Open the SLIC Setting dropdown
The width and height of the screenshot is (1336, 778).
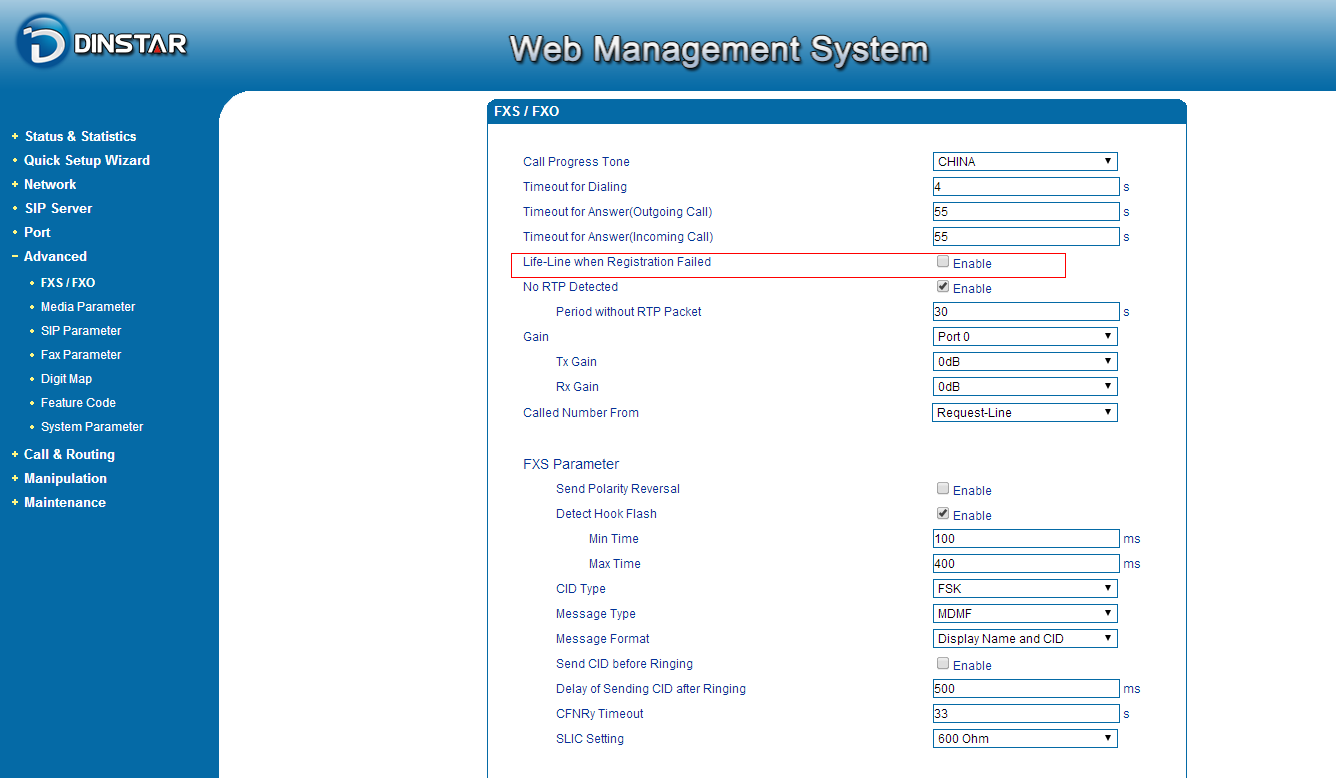[1024, 739]
